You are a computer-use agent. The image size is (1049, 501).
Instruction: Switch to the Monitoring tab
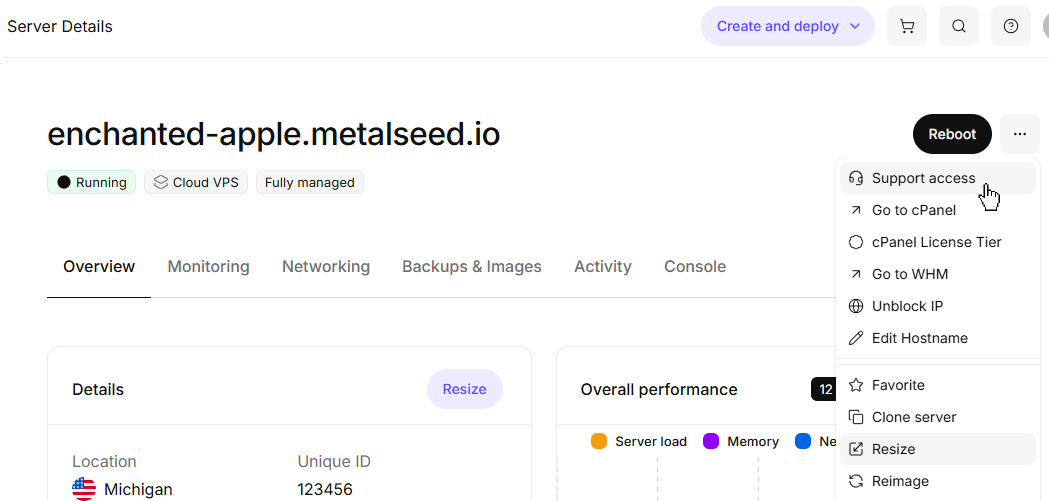[x=208, y=266]
